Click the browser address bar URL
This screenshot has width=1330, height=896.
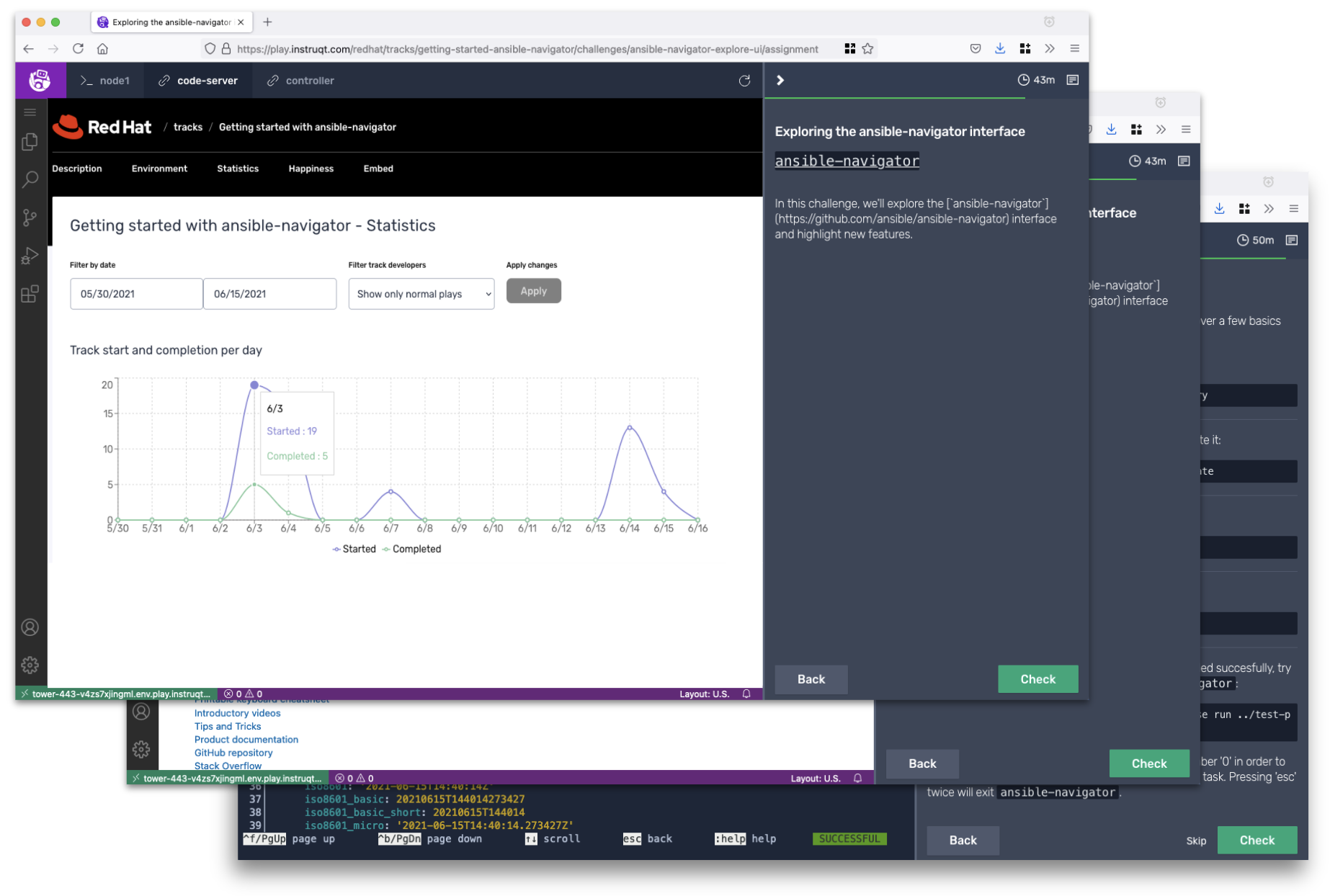[527, 49]
